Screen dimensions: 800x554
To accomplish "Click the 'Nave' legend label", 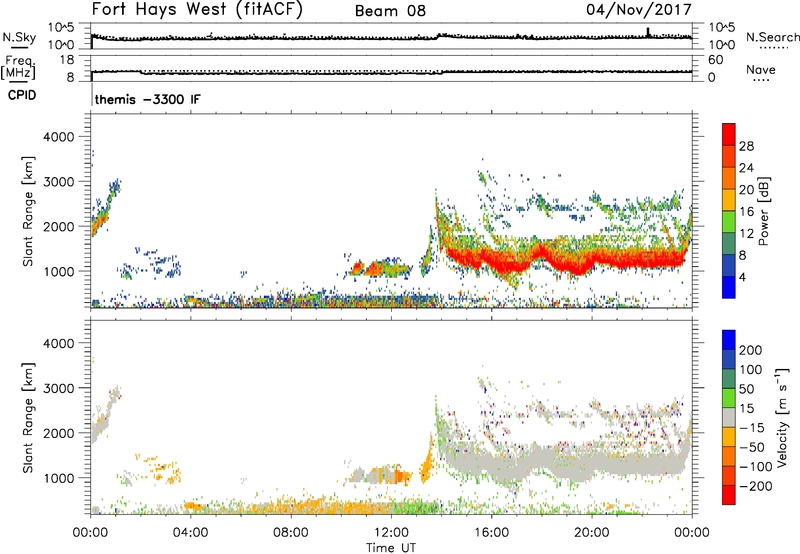I will click(x=761, y=69).
